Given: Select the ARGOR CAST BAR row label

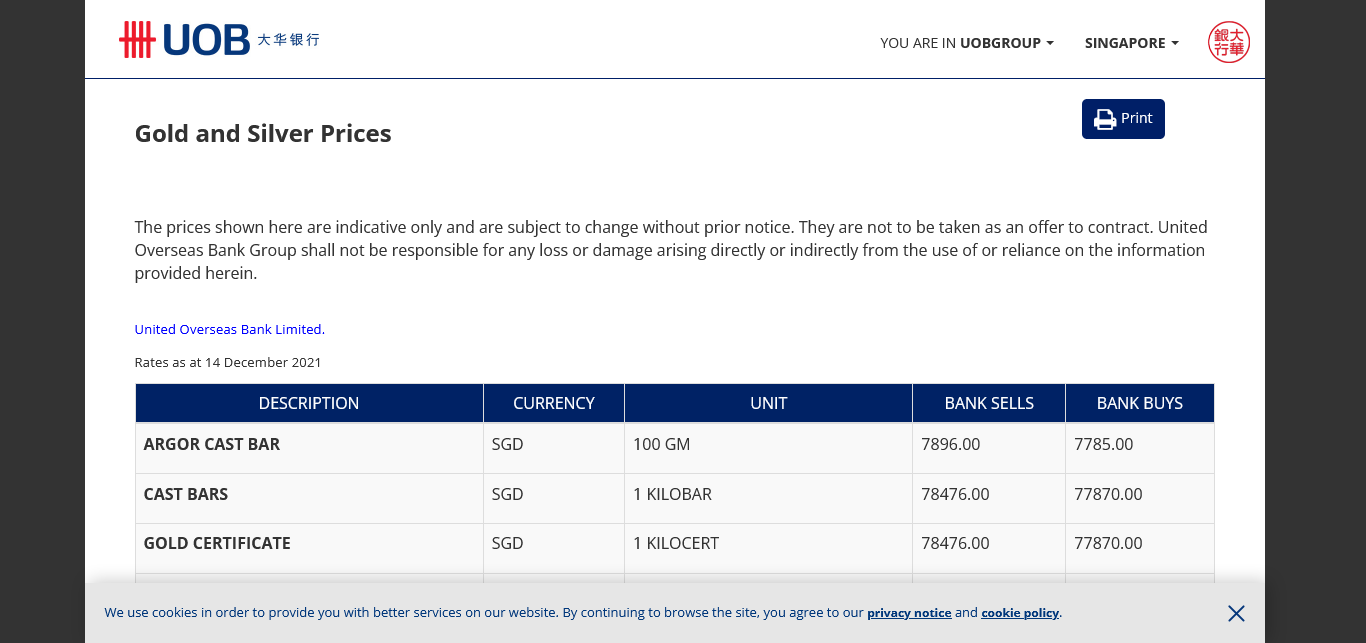Looking at the screenshot, I should click(x=212, y=444).
